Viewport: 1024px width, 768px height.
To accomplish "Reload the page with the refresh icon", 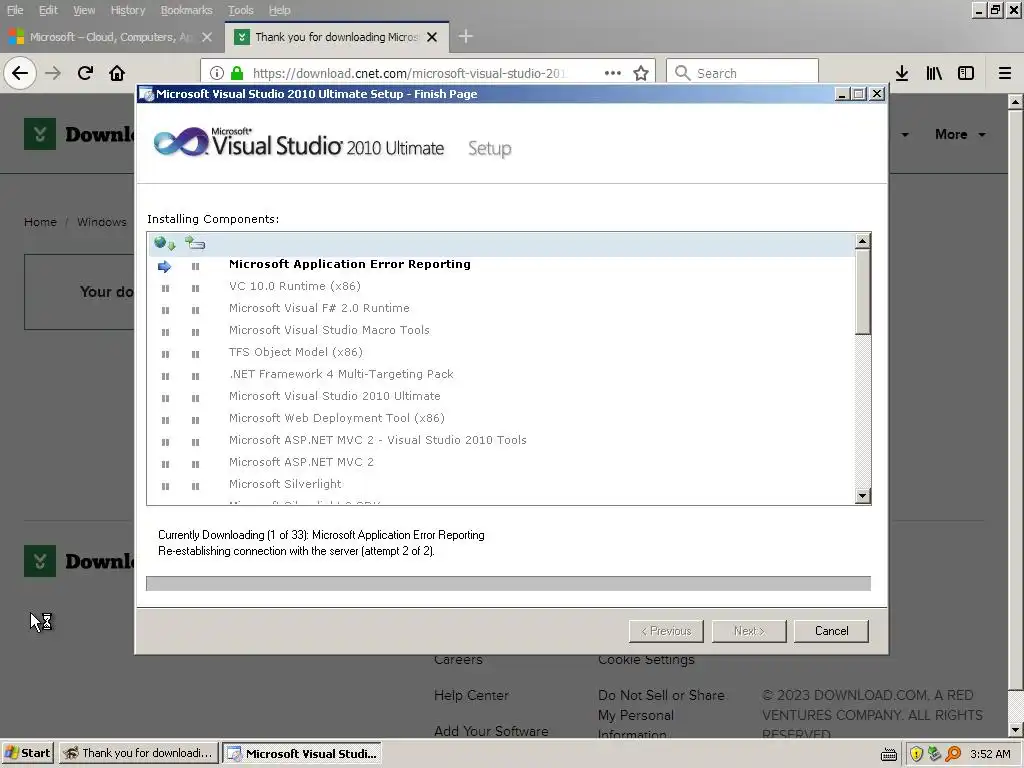I will tap(85, 73).
